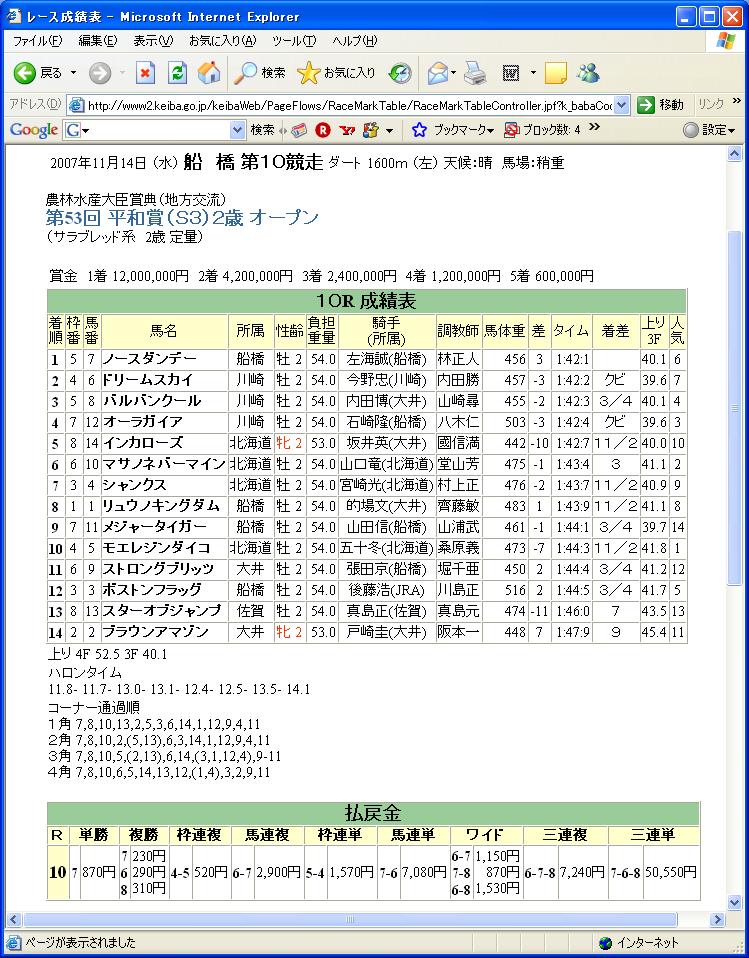Click jockey cell 後藤浩(JRA)
Image resolution: width=749 pixels, height=958 pixels.
(x=387, y=590)
